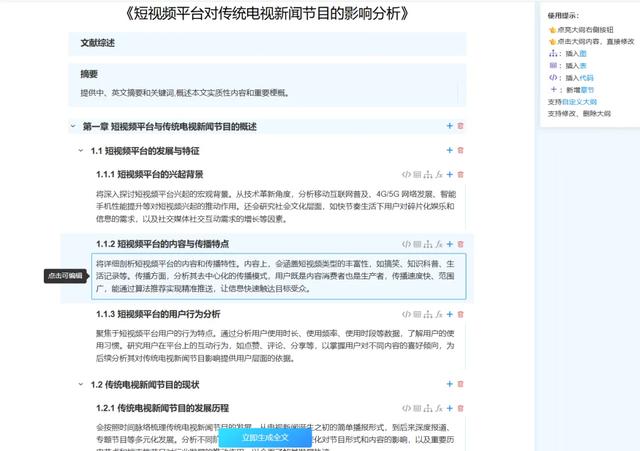Insert table into section 1.1.2 短视频平台的内容与传播特点
This screenshot has width=640, height=451.
[x=417, y=244]
